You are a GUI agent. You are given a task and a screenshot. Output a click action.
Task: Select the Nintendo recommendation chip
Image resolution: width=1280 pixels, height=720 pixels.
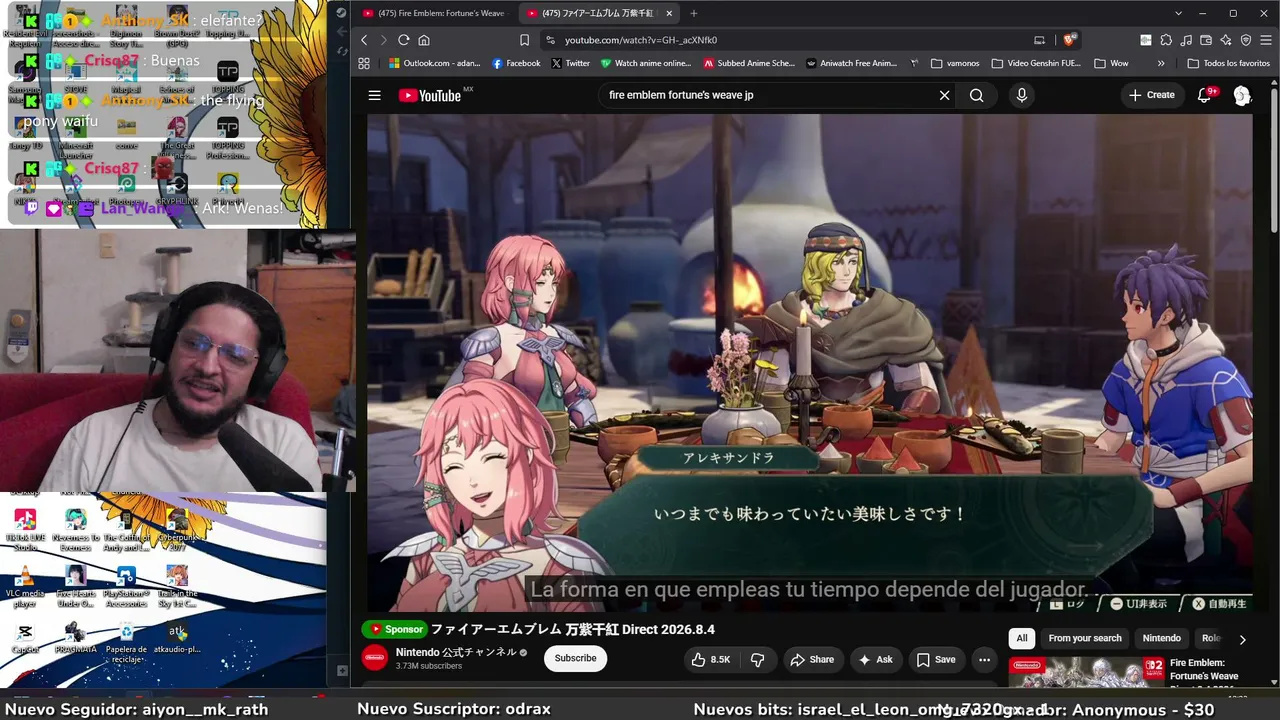coord(1162,638)
